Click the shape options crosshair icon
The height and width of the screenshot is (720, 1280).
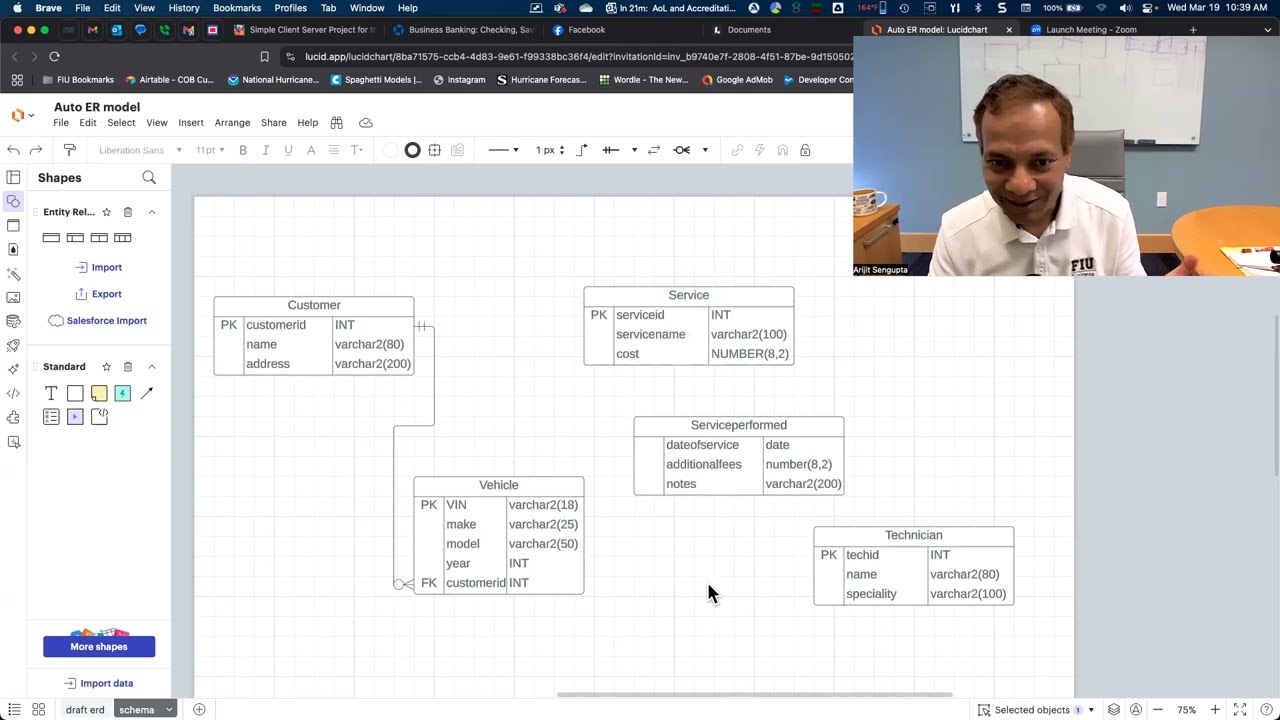pos(434,150)
